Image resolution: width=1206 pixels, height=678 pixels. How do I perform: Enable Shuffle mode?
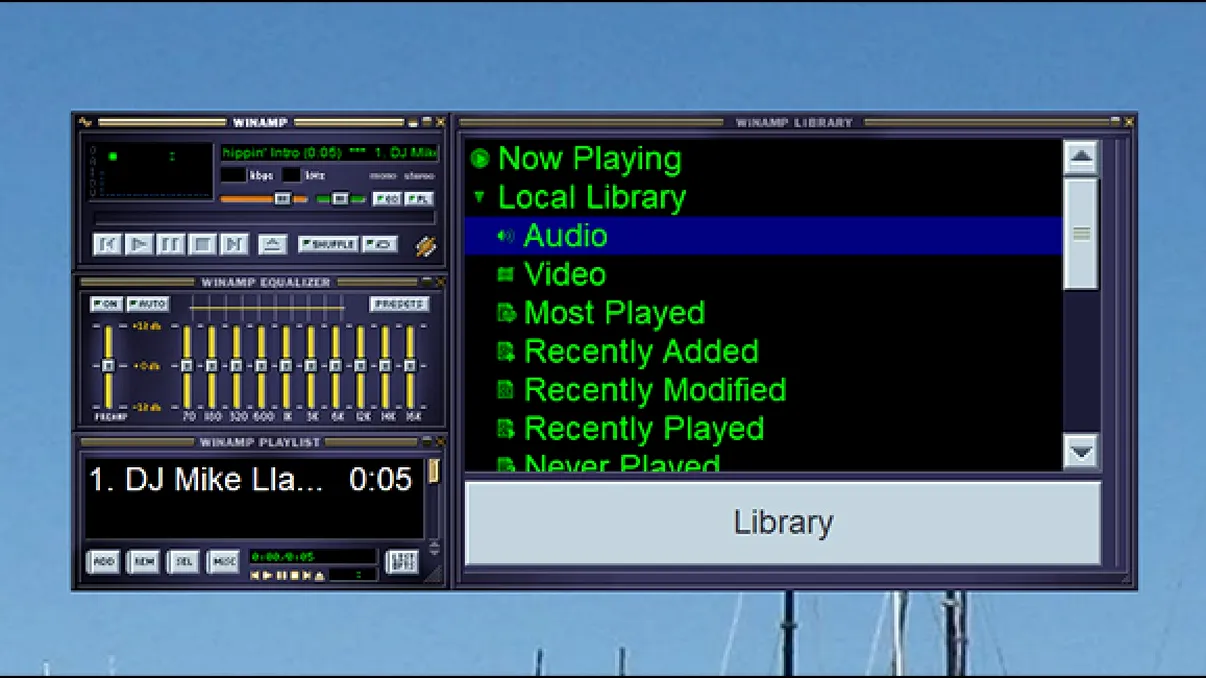click(328, 244)
